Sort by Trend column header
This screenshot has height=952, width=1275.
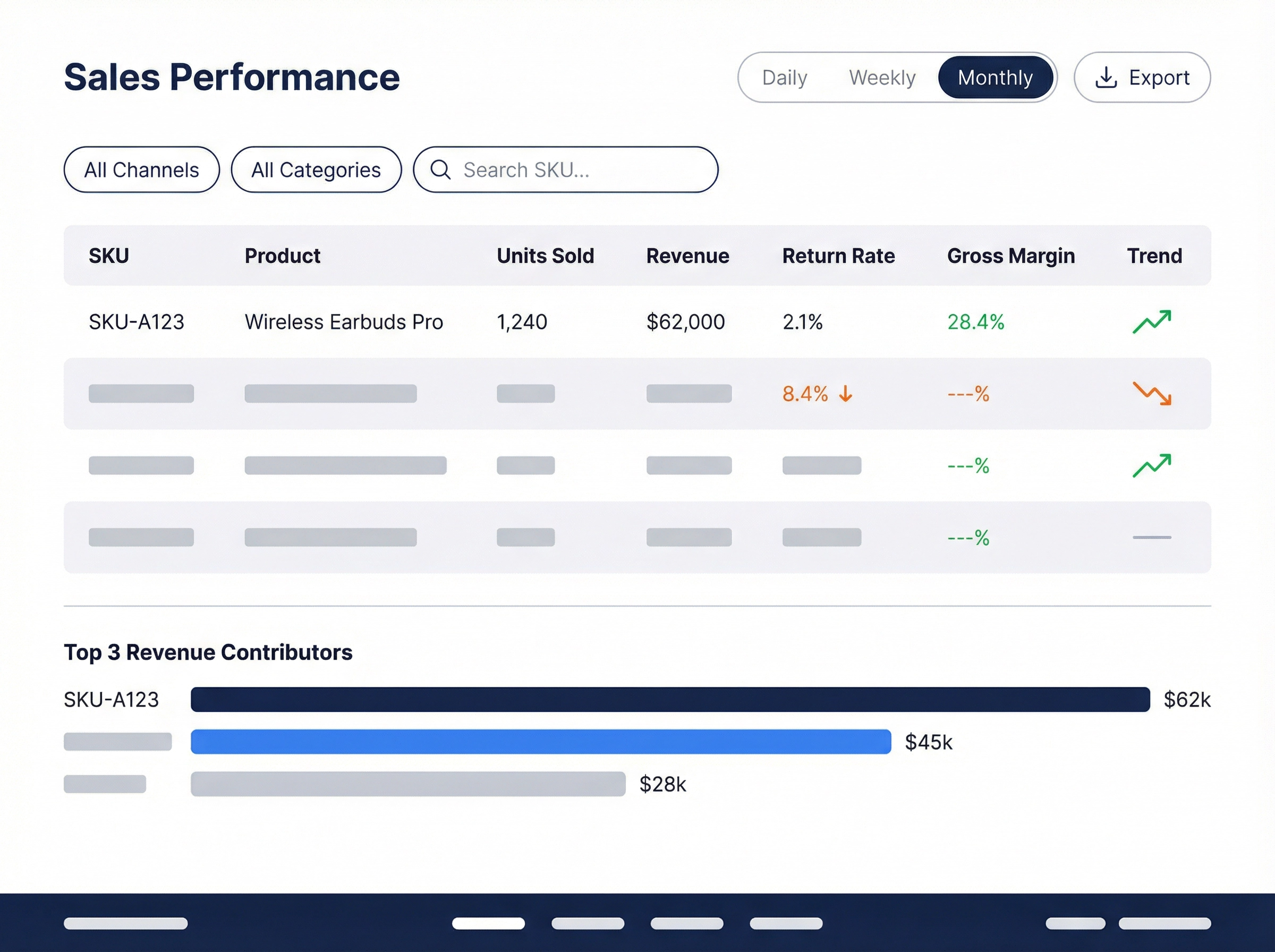1154,256
